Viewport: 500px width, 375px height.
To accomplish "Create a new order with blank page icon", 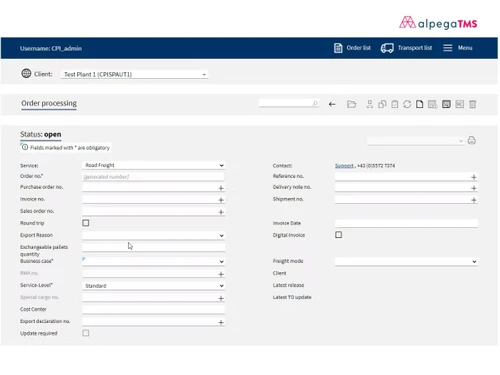I will click(420, 104).
